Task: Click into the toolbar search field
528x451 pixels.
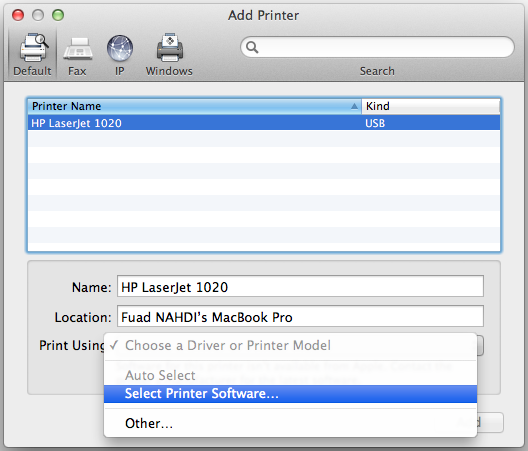Action: 377,47
